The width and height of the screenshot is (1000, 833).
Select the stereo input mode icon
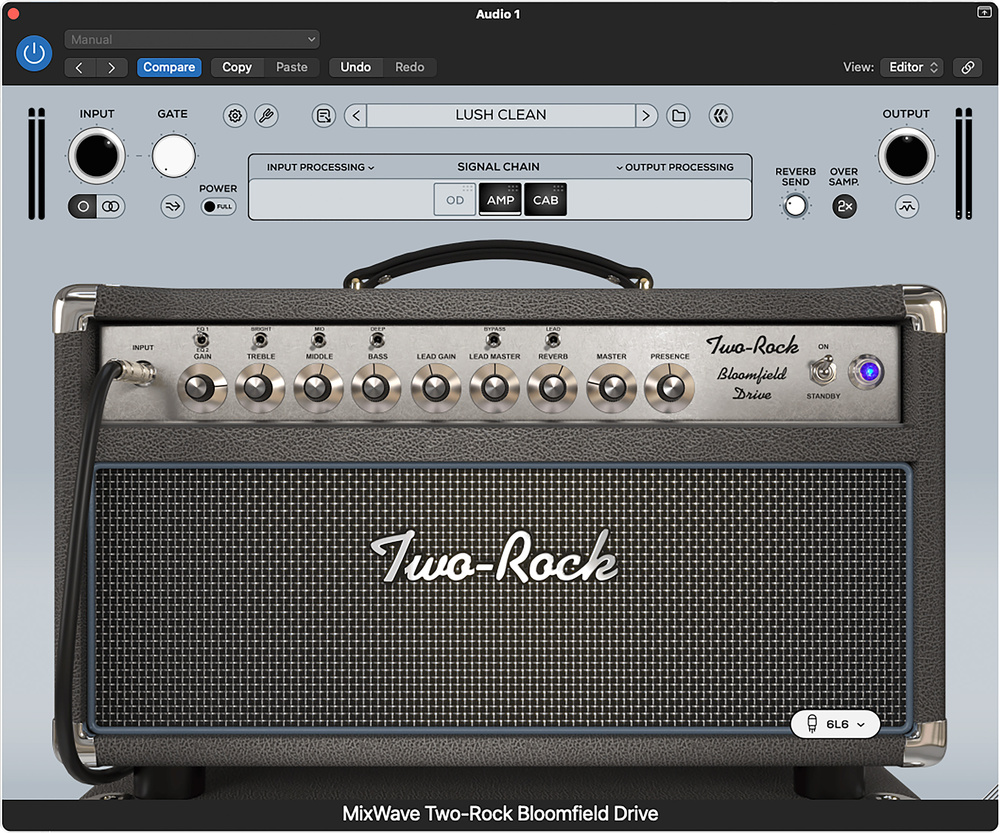point(111,207)
